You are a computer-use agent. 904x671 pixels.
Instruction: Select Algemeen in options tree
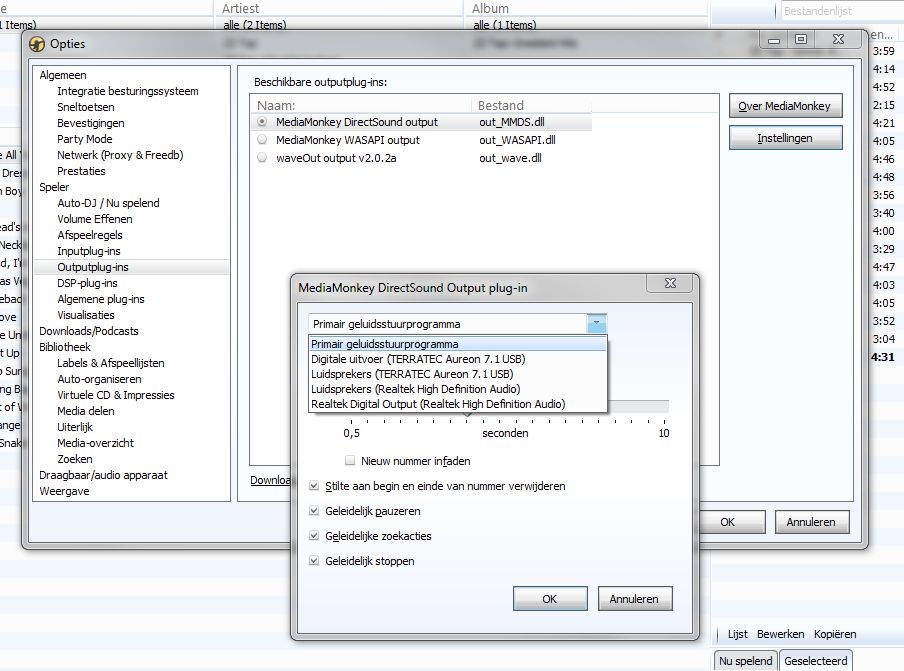(x=63, y=75)
